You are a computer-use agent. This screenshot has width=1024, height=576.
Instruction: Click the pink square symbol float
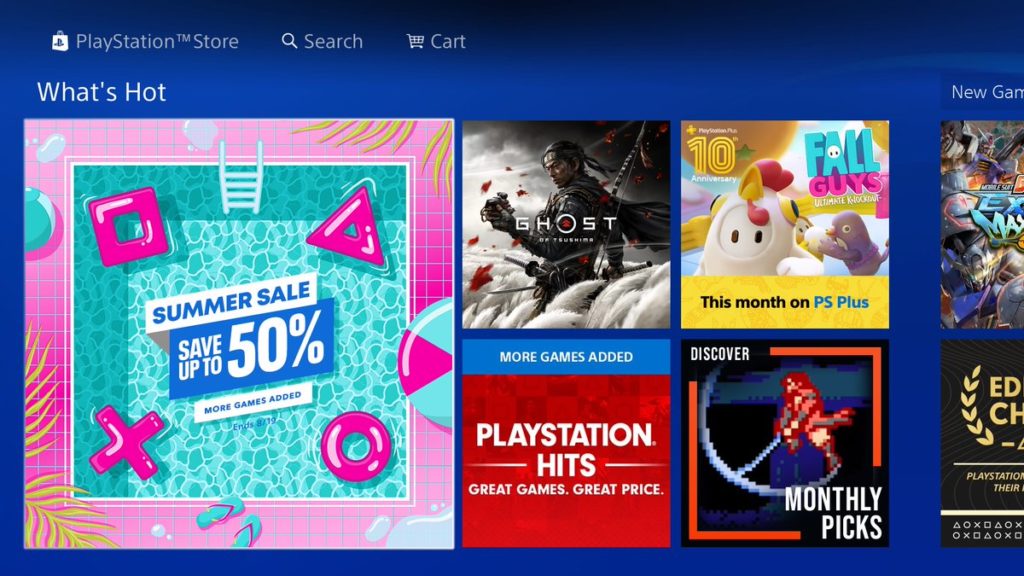[127, 226]
